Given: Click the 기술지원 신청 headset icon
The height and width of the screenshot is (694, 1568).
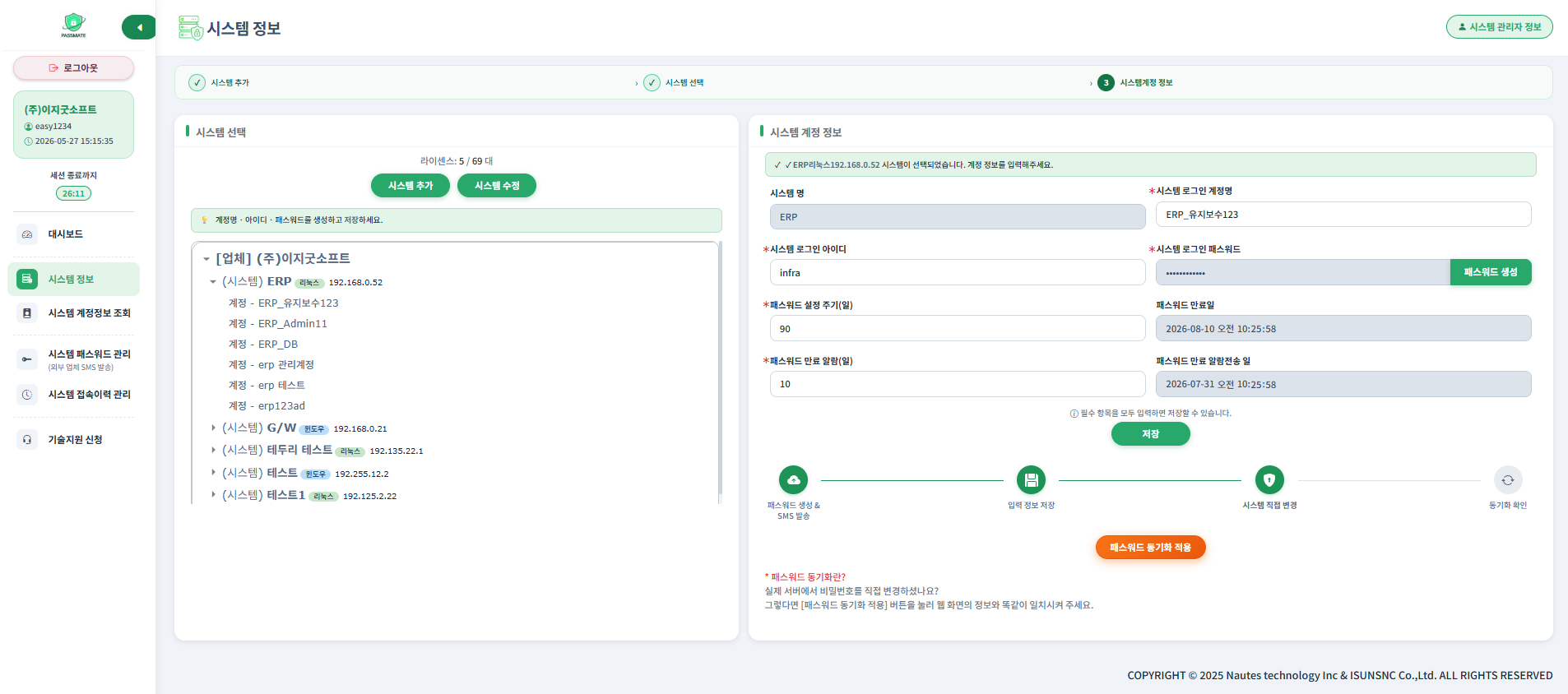Looking at the screenshot, I should pos(27,440).
